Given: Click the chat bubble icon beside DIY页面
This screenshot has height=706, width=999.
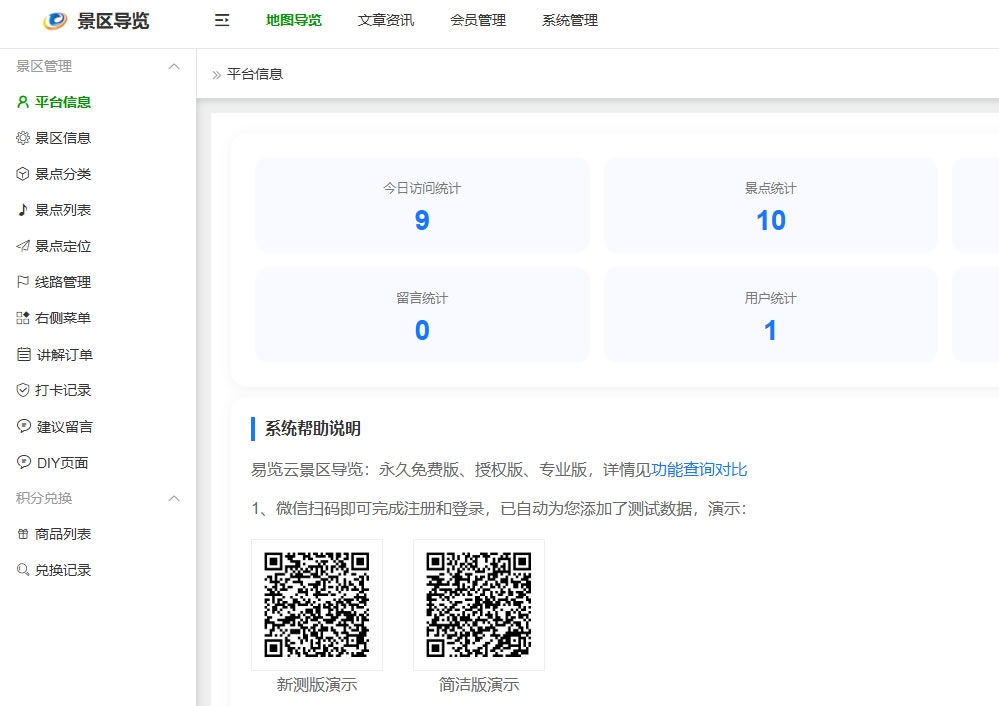Looking at the screenshot, I should coord(24,463).
